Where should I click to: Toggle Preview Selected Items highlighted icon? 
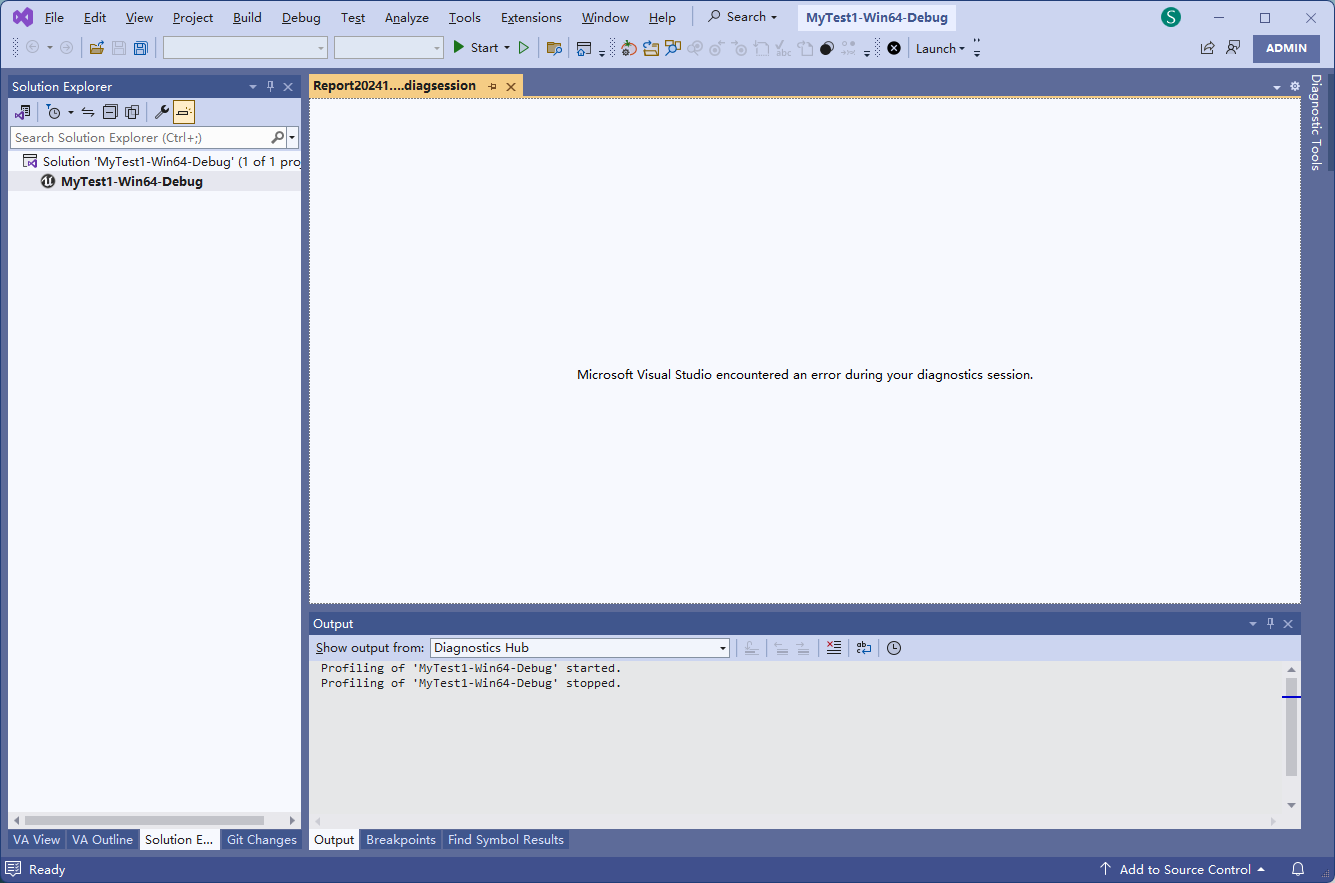(184, 112)
